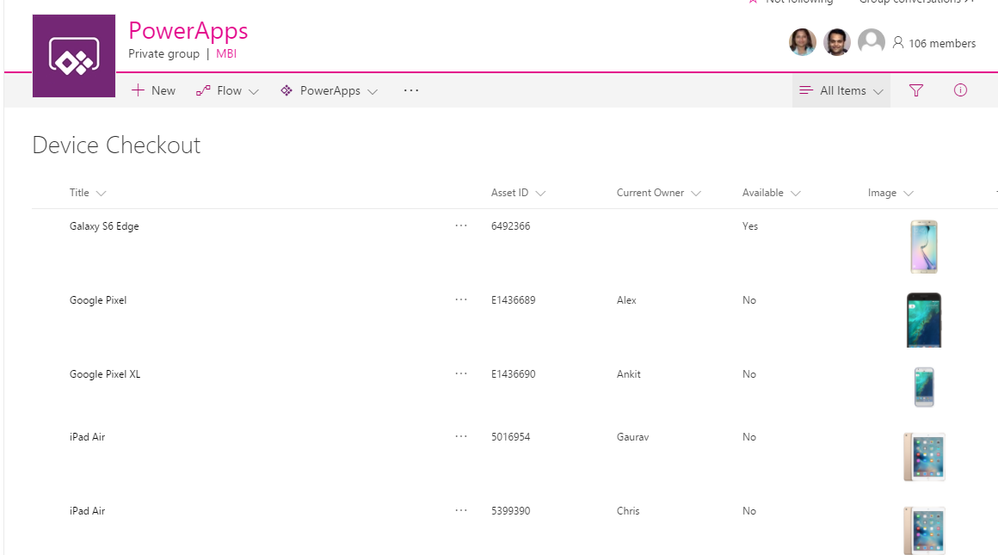Select asset ID E1436689 cell
The height and width of the screenshot is (555, 998).
coord(513,300)
